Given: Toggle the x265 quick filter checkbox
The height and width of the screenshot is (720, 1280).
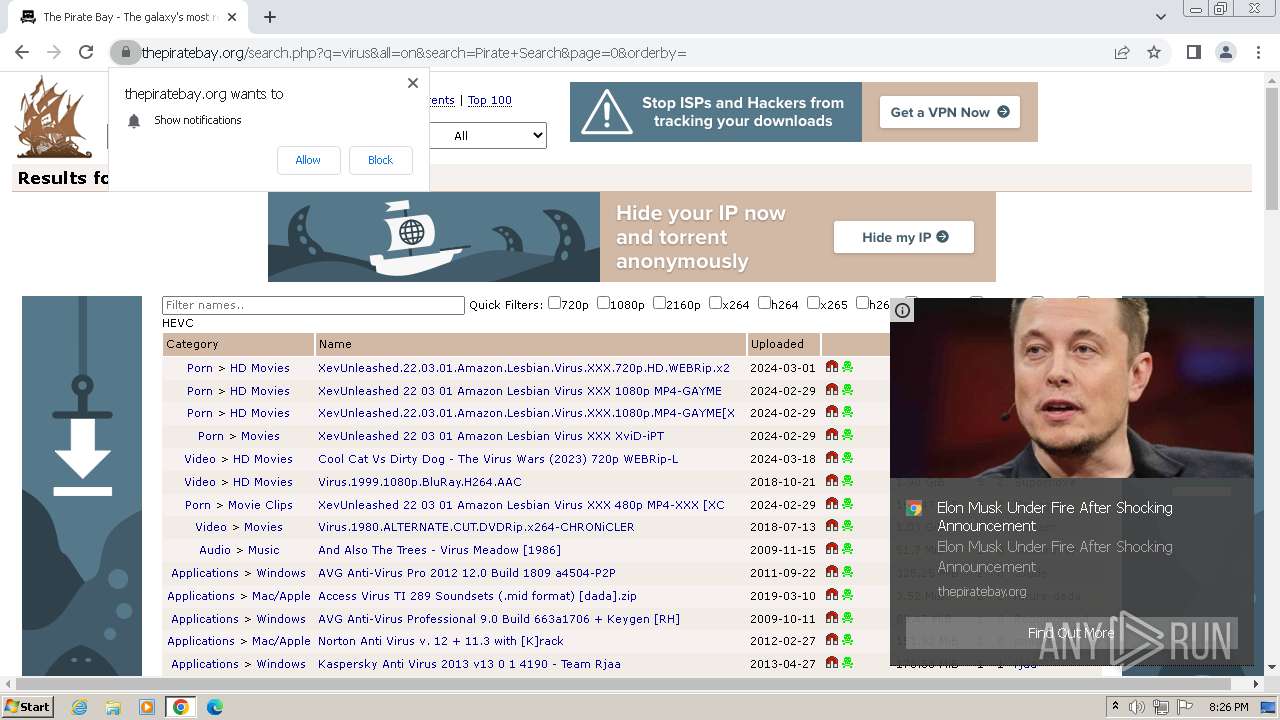Looking at the screenshot, I should point(813,303).
